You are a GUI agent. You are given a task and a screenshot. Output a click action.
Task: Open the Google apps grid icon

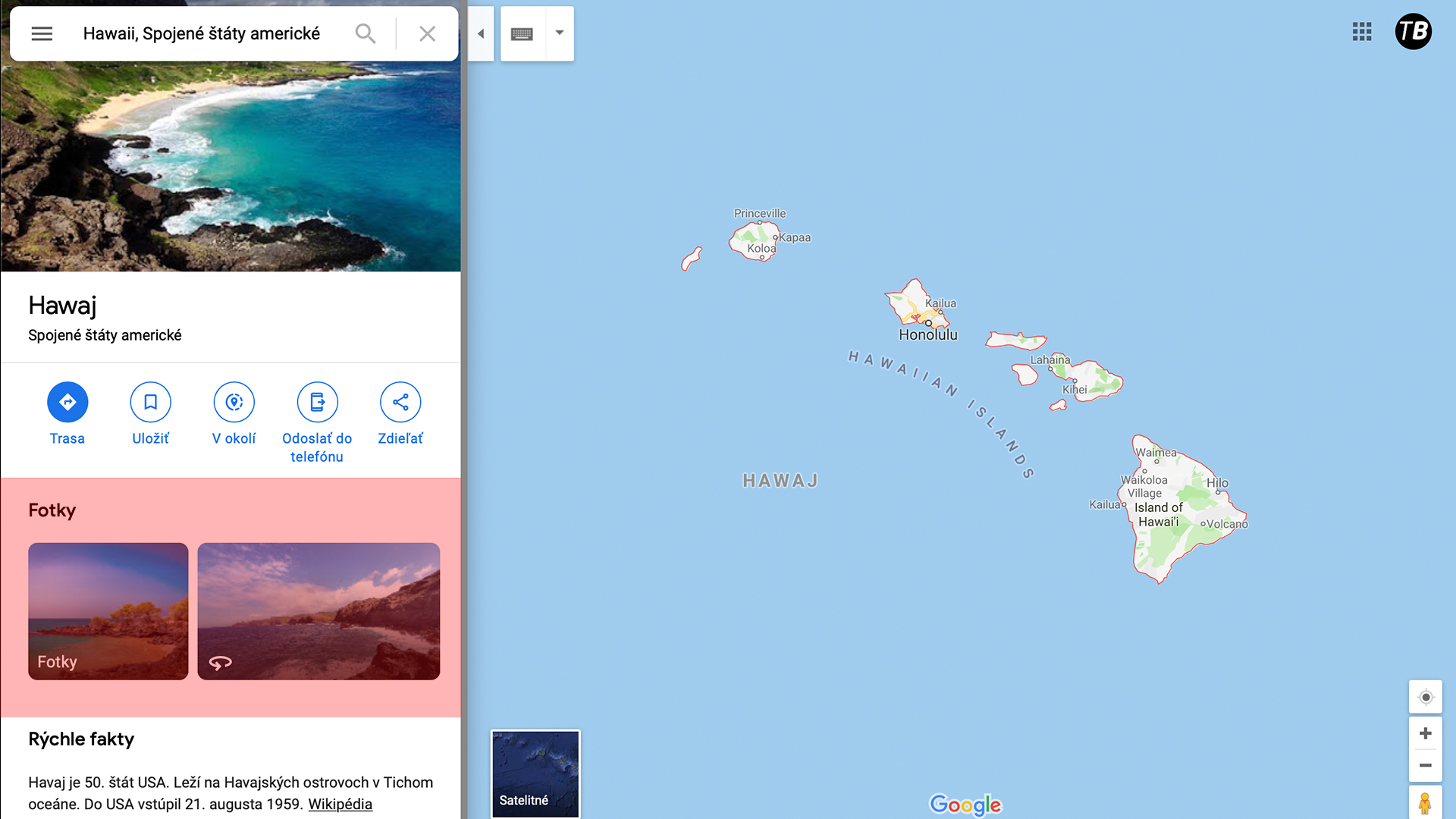point(1362,32)
